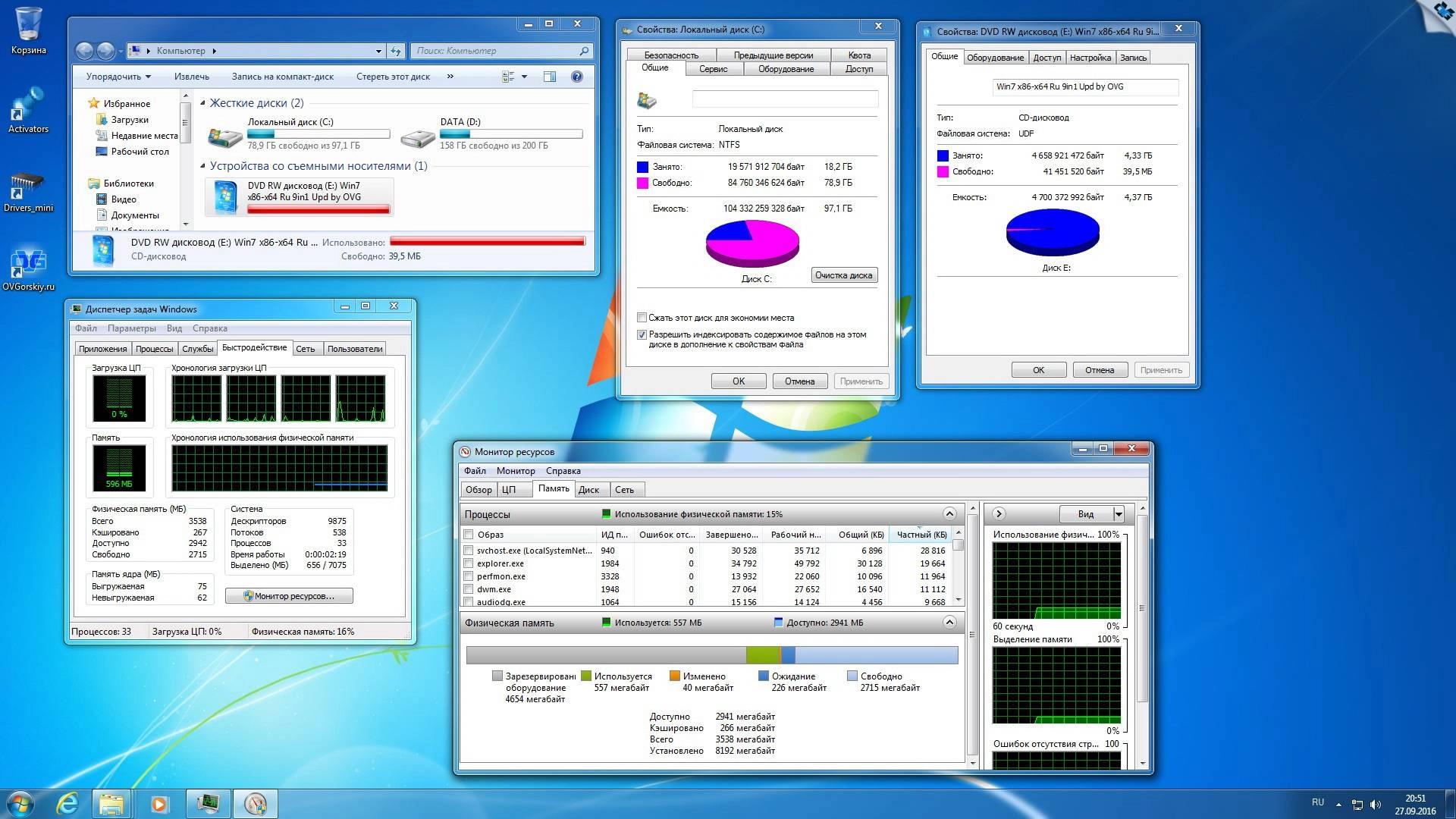This screenshot has width=1456, height=819.
Task: Click the Монитор ресурсов button in Task Manager
Action: (x=288, y=595)
